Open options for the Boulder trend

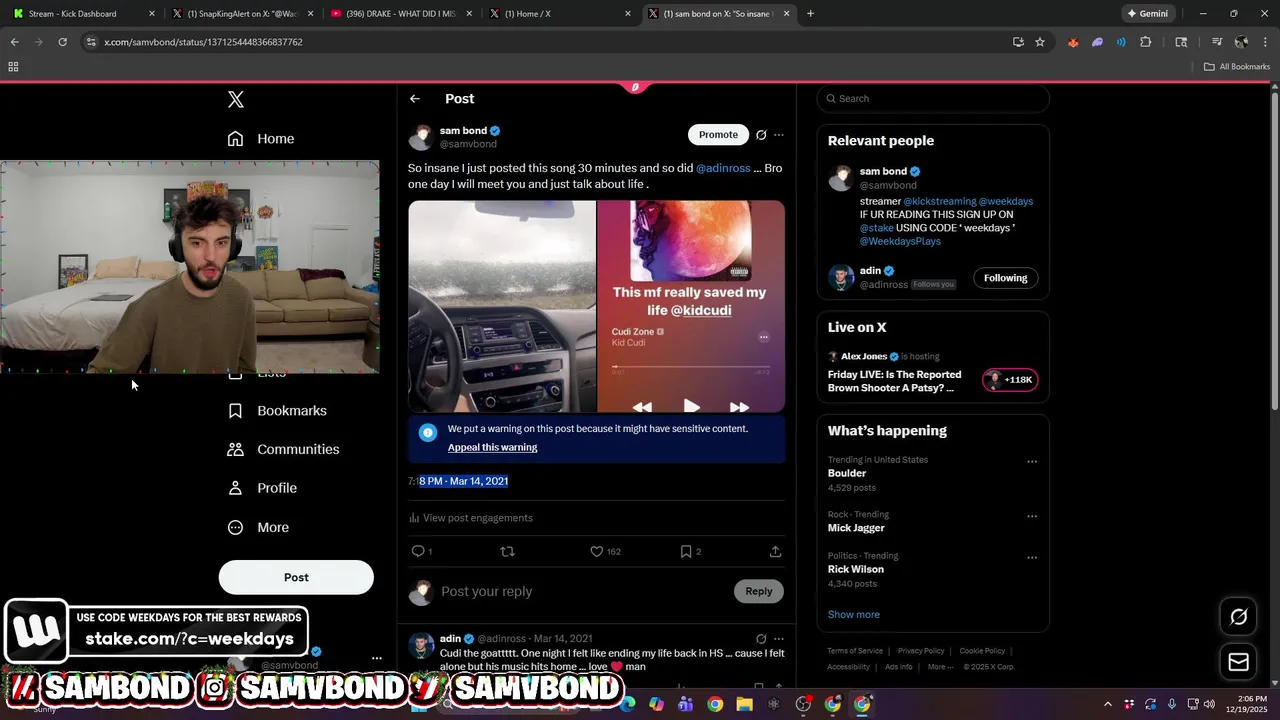pyautogui.click(x=1032, y=462)
